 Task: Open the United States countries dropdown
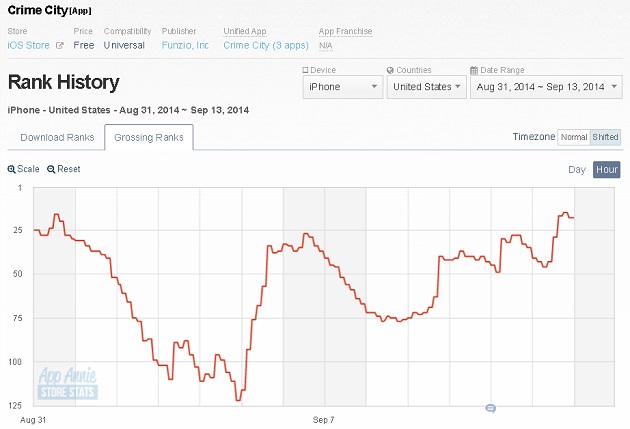[426, 87]
